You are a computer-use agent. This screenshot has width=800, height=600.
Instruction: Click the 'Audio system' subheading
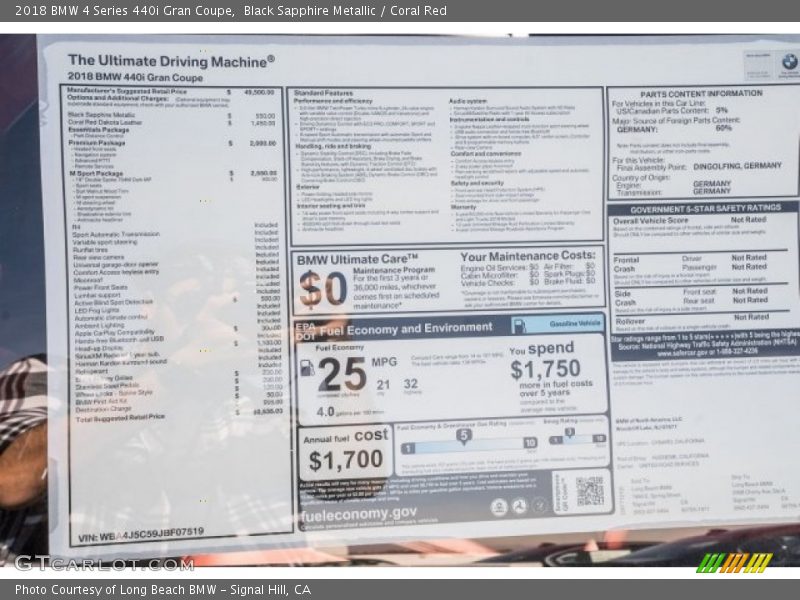click(x=468, y=101)
